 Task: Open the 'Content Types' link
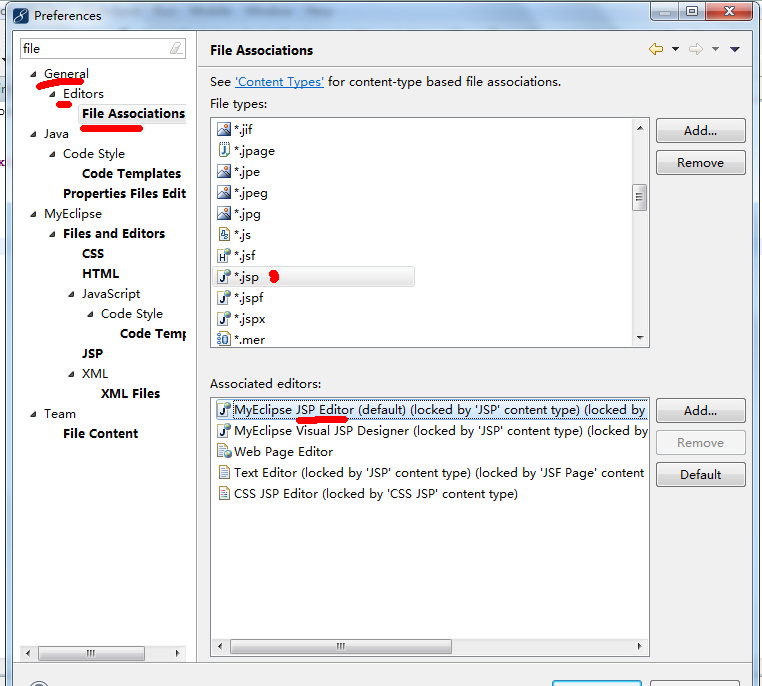pyautogui.click(x=279, y=82)
